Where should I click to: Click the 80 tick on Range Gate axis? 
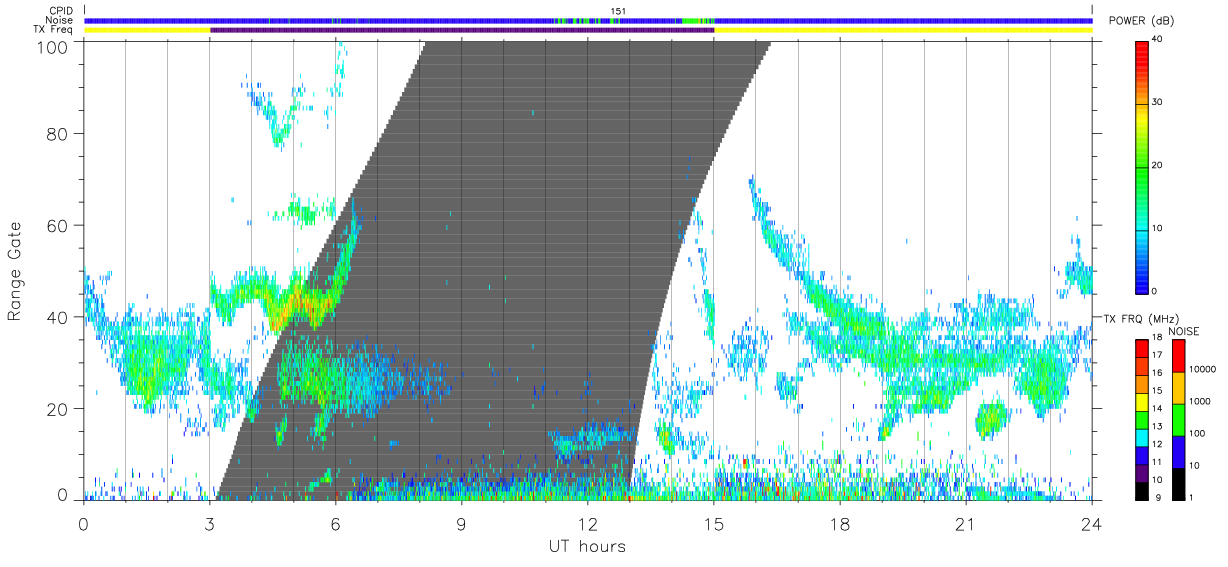[x=59, y=134]
